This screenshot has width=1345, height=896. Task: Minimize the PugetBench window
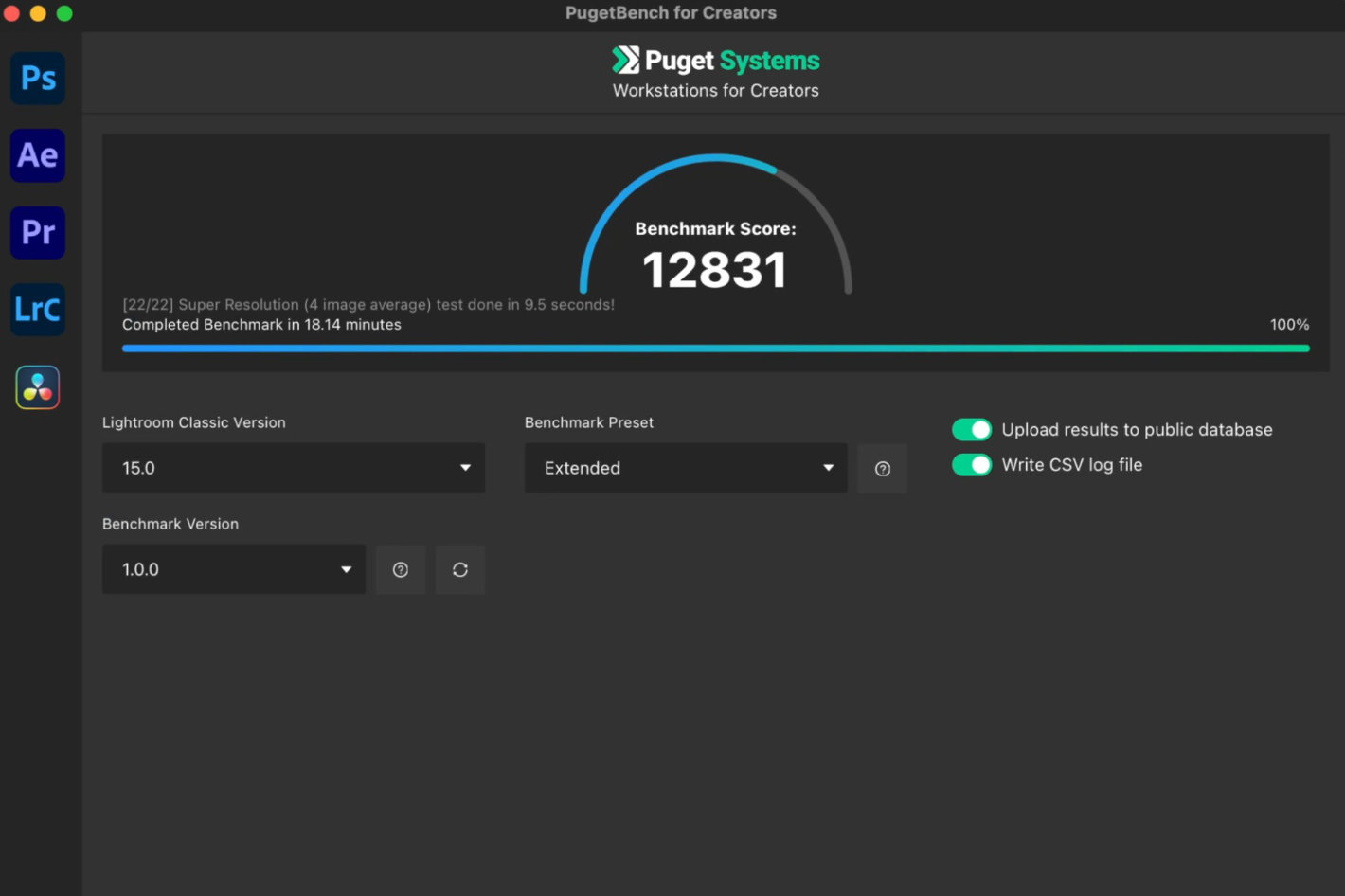tap(38, 13)
